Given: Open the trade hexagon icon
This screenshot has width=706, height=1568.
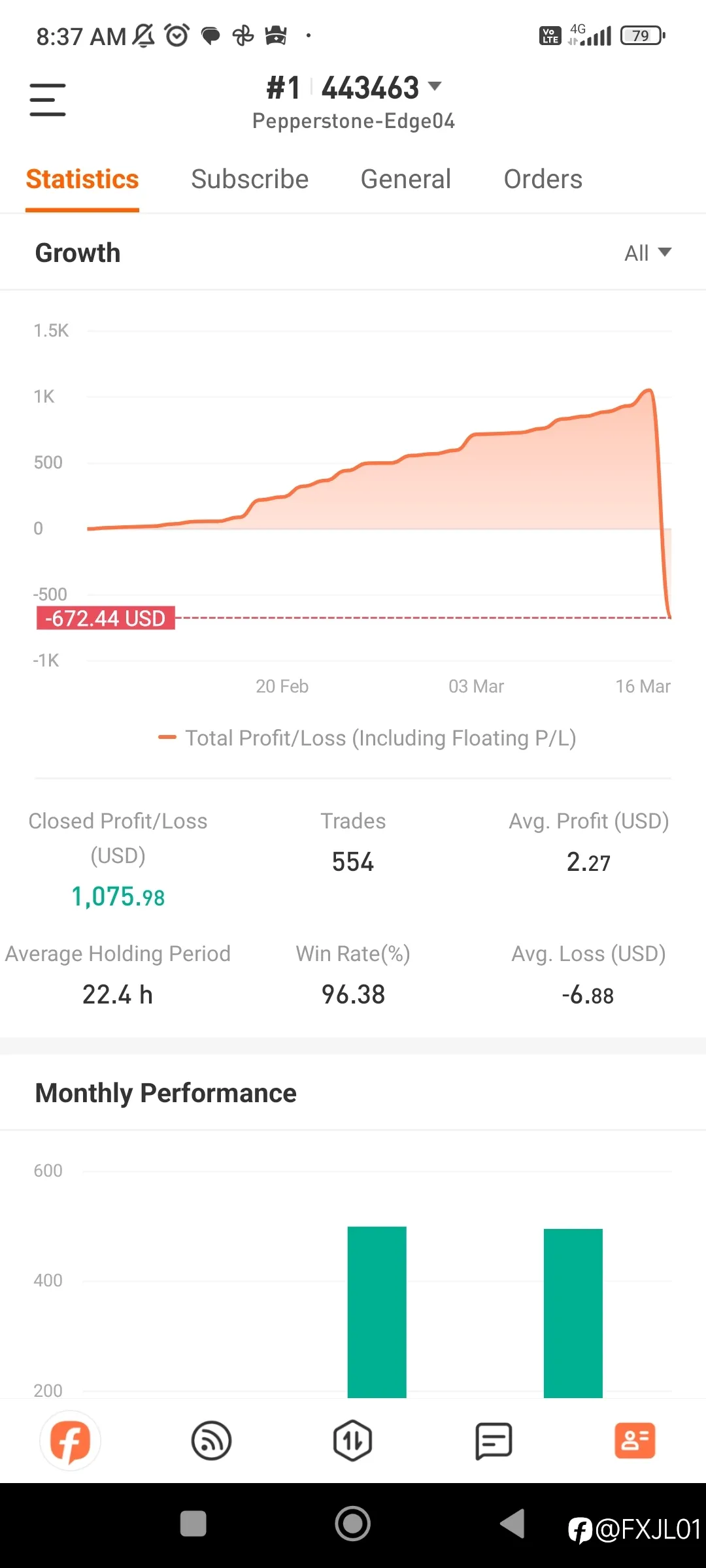Looking at the screenshot, I should [352, 1441].
